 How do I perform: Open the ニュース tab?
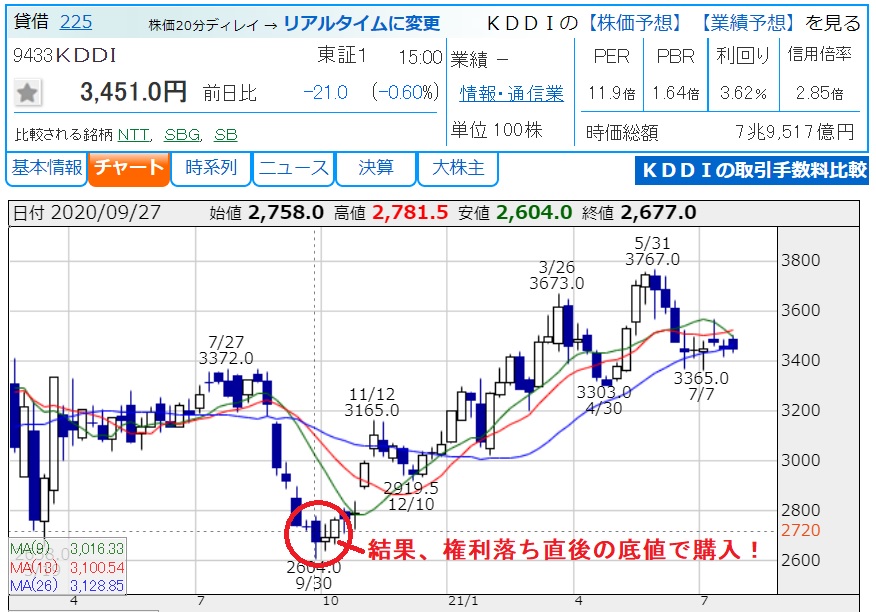[x=293, y=168]
